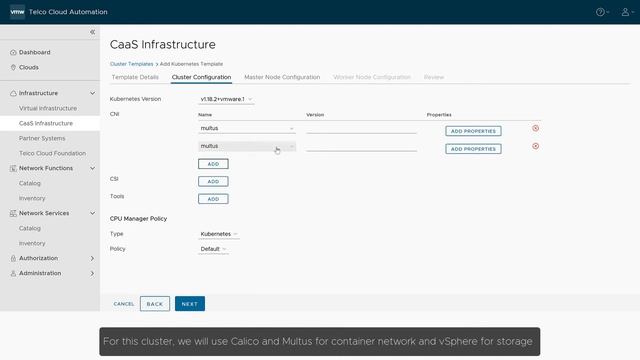Open Catalog under Network Services
This screenshot has width=640, height=360.
30,228
